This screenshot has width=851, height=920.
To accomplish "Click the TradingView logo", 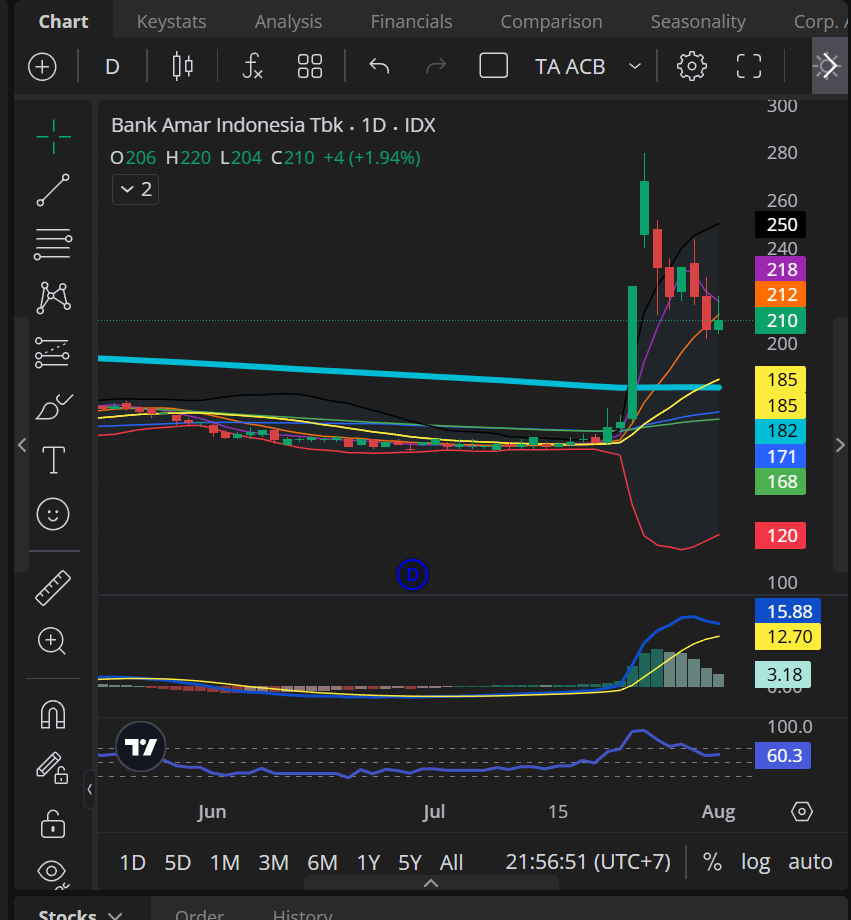I will point(141,747).
